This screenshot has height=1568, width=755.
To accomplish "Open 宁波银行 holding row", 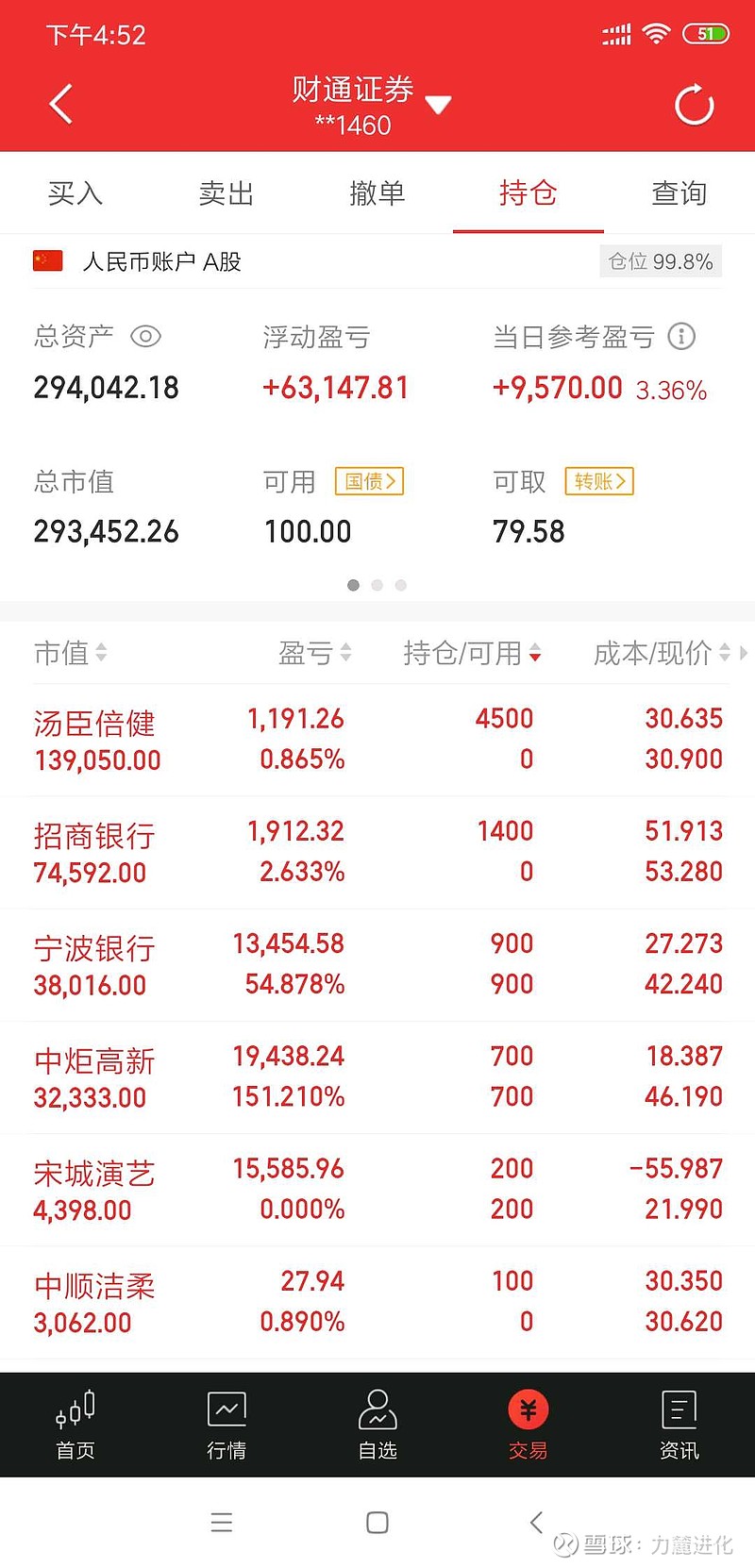I will [377, 965].
